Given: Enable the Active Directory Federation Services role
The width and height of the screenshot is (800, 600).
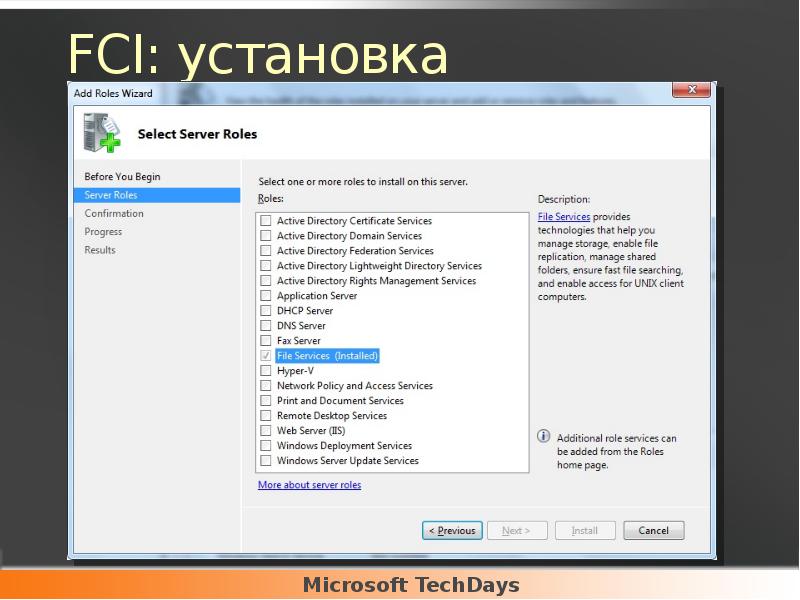Looking at the screenshot, I should (266, 251).
